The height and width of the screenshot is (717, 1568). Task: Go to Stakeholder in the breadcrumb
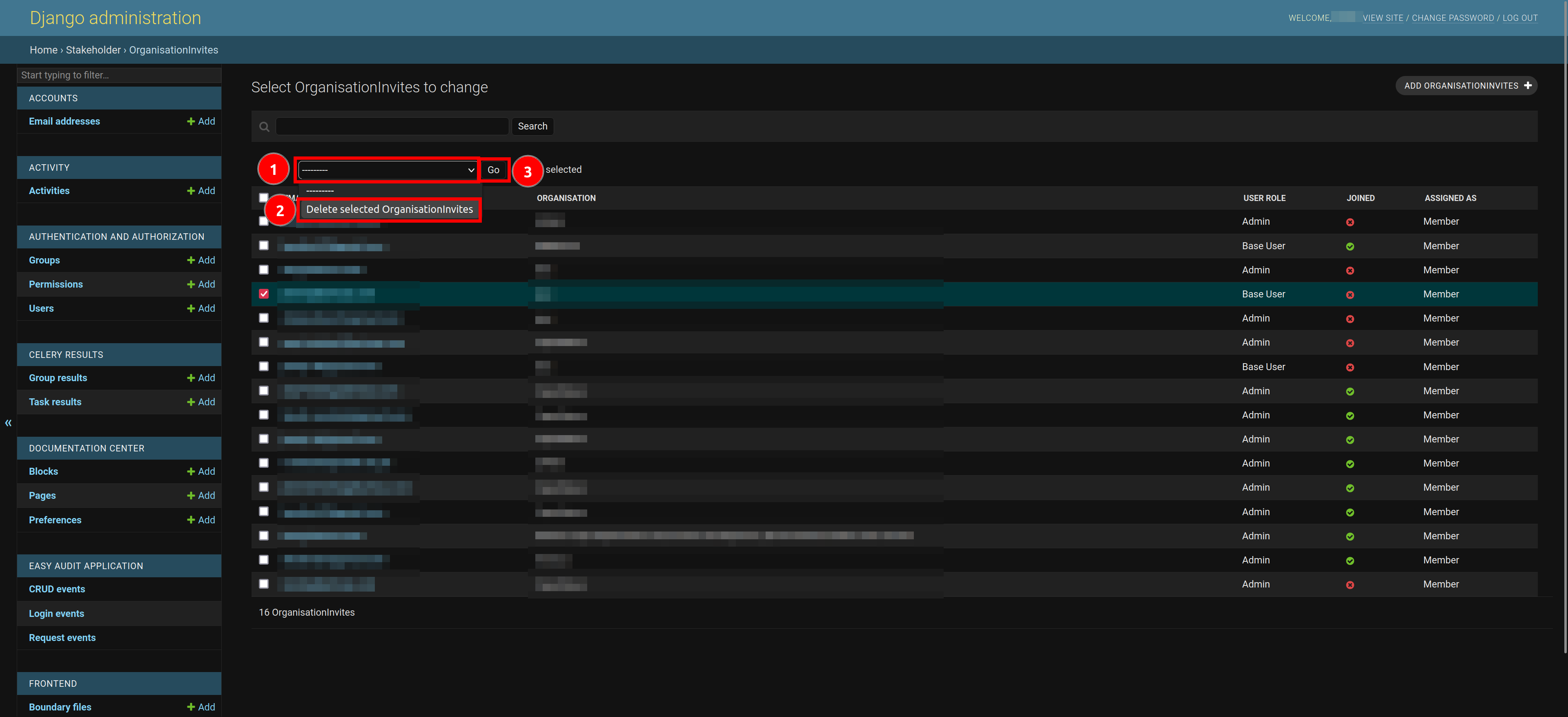point(93,50)
